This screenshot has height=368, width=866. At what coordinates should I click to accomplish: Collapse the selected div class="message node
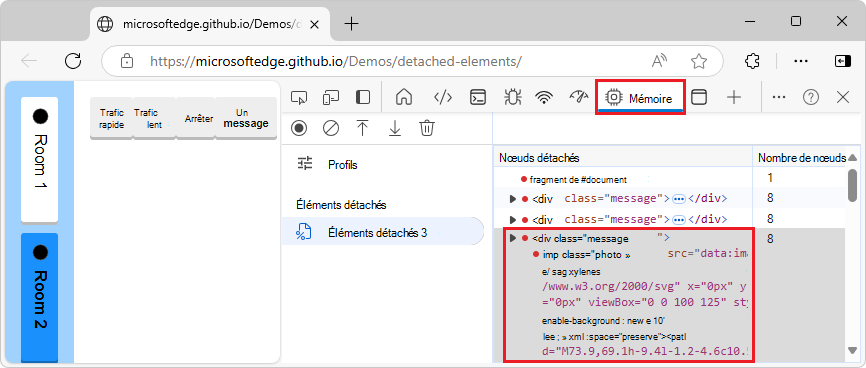point(513,238)
